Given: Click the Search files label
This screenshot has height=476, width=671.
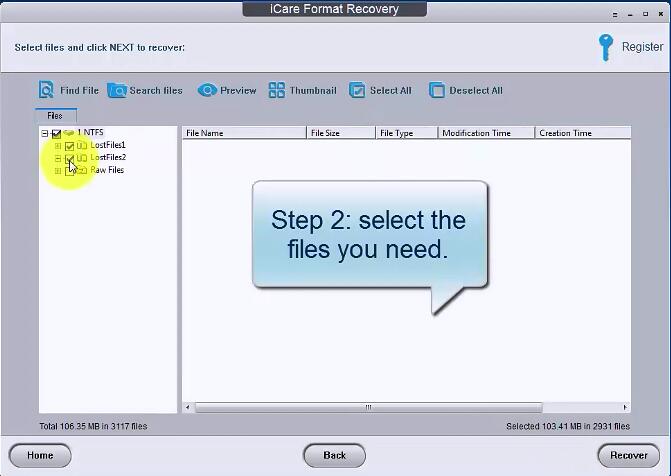Looking at the screenshot, I should point(156,90).
